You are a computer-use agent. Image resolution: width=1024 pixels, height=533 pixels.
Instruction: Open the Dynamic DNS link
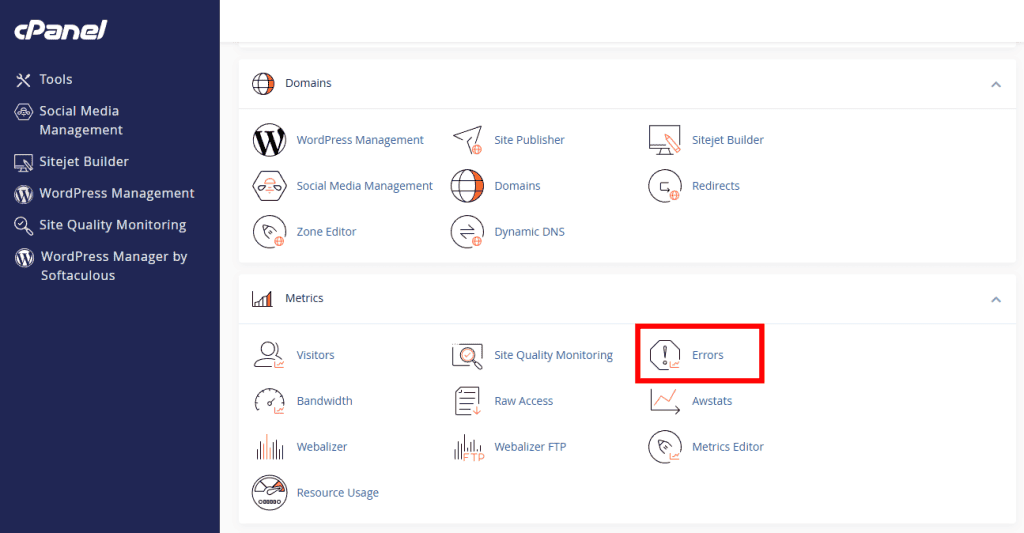pos(530,232)
